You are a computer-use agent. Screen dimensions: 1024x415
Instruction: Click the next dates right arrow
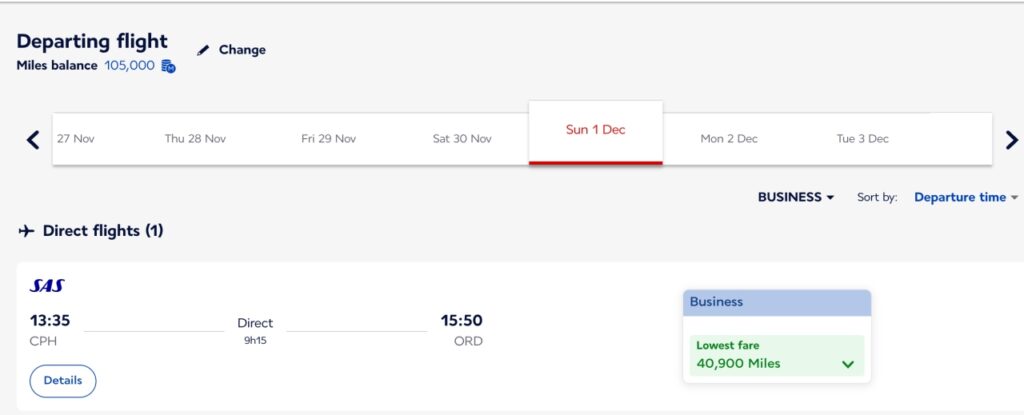tap(1012, 139)
